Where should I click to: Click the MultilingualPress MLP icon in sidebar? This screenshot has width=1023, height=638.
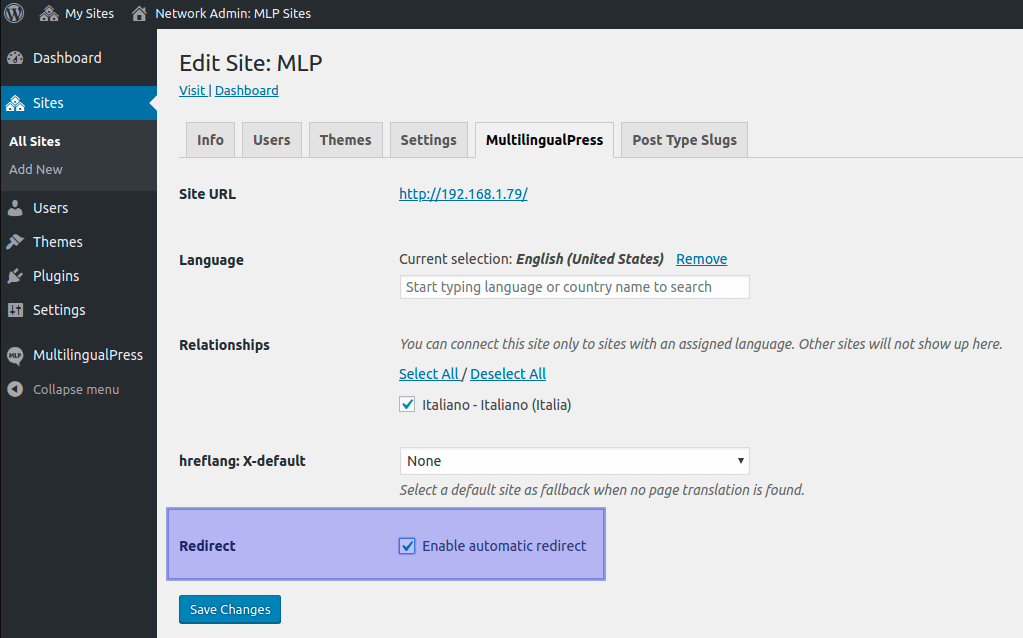point(15,355)
